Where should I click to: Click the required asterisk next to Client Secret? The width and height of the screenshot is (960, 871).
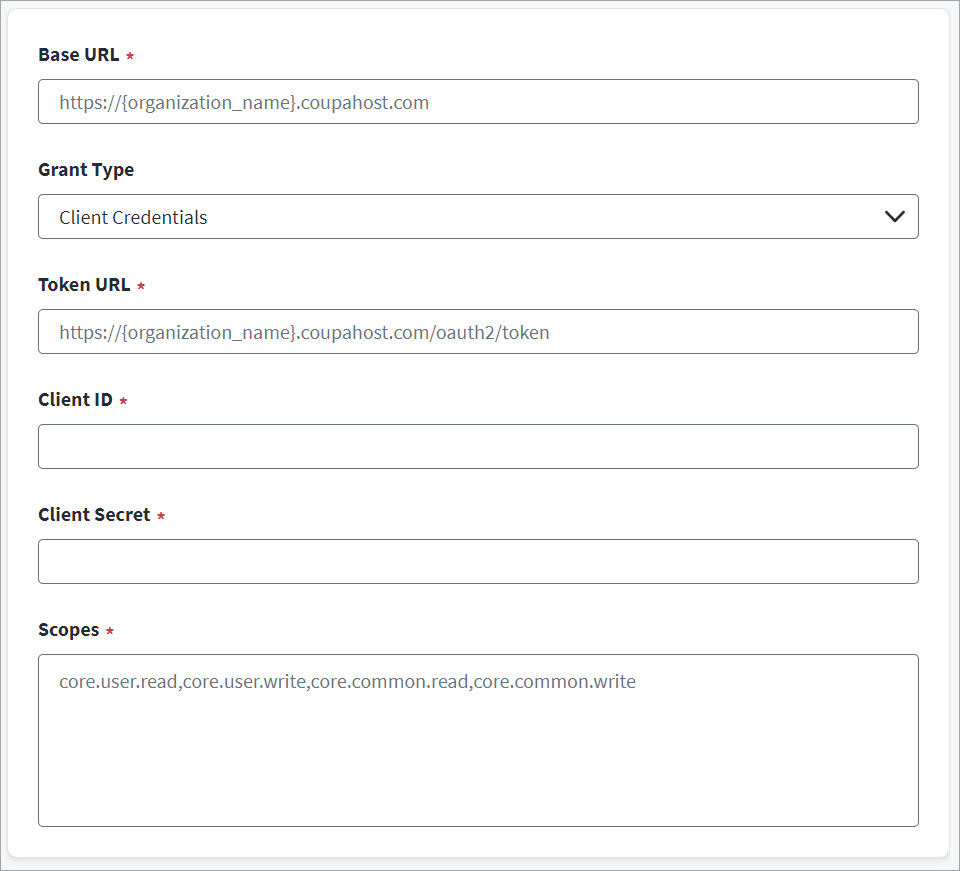pos(161,516)
